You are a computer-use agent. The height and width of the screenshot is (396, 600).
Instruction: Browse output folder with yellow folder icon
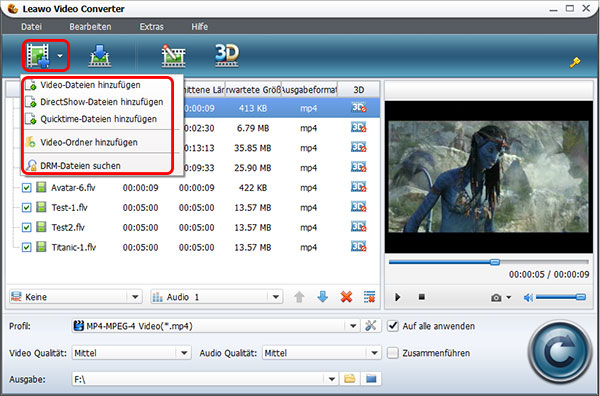(x=349, y=379)
